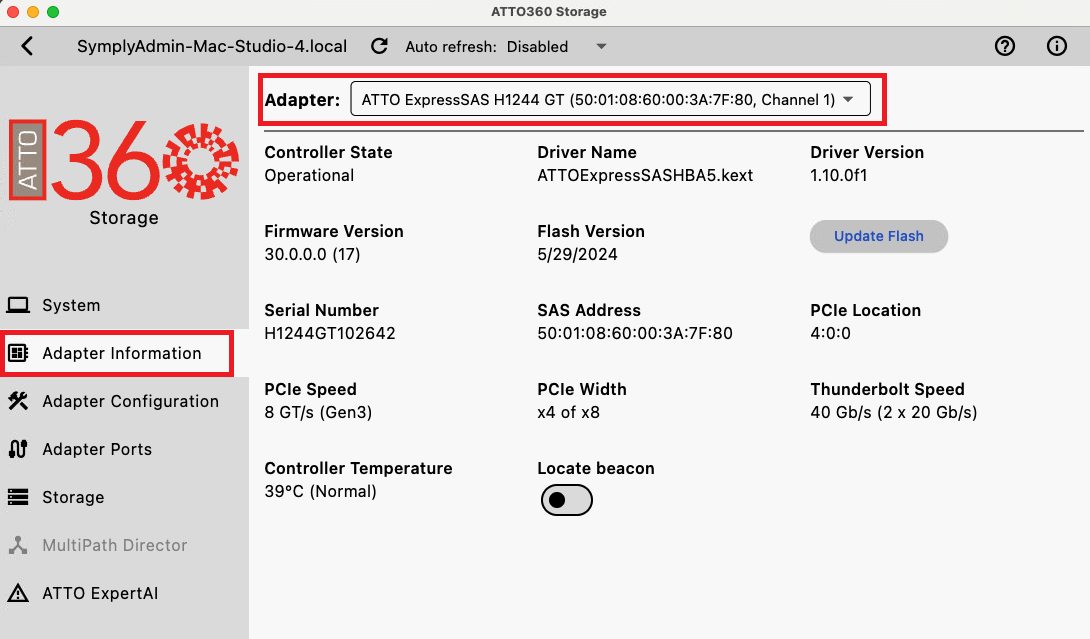1090x639 pixels.
Task: Click the PCIe Location value 4:0:0
Action: 830,333
